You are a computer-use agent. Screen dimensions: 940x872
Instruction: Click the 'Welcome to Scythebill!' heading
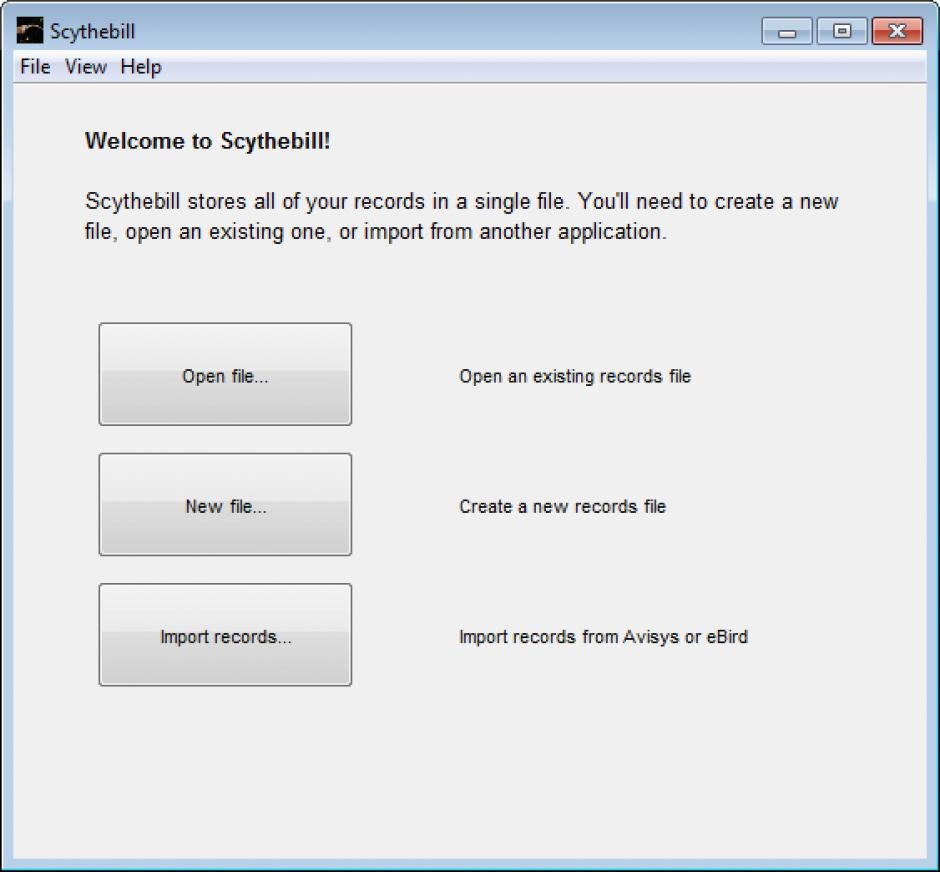click(x=208, y=141)
